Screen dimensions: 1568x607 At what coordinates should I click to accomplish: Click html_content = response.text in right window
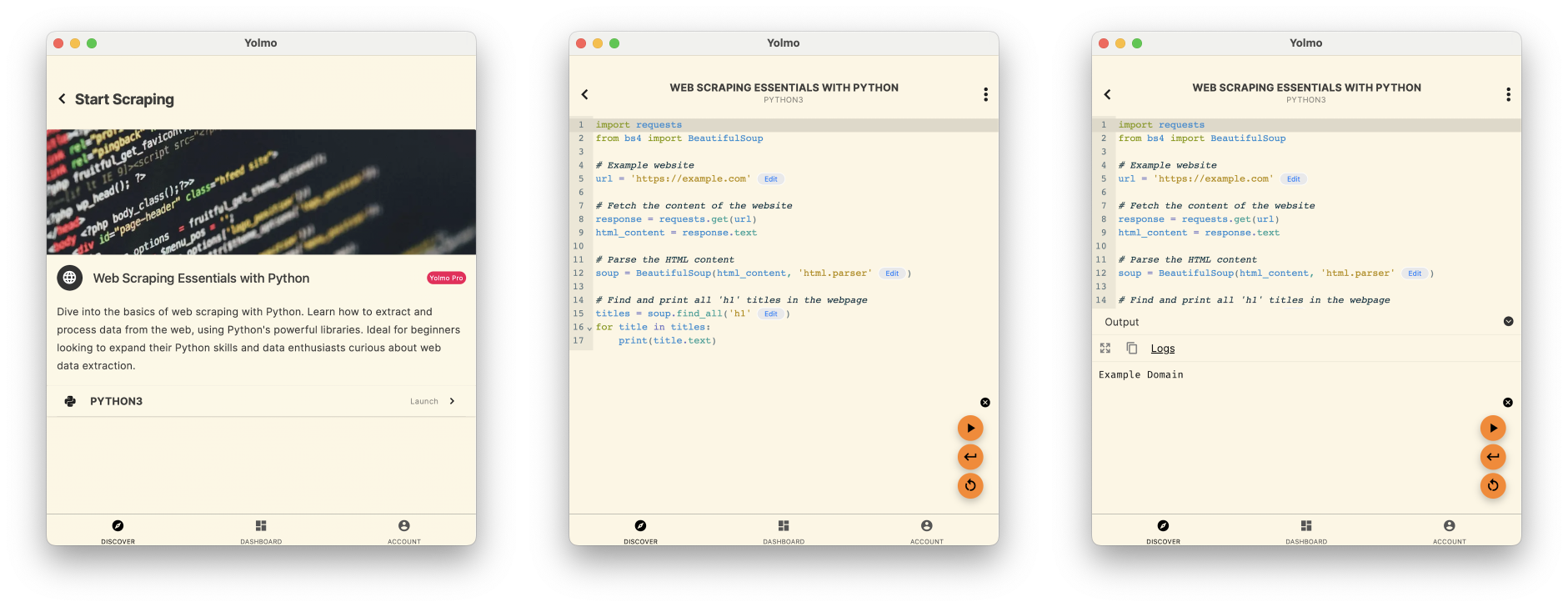click(1199, 233)
